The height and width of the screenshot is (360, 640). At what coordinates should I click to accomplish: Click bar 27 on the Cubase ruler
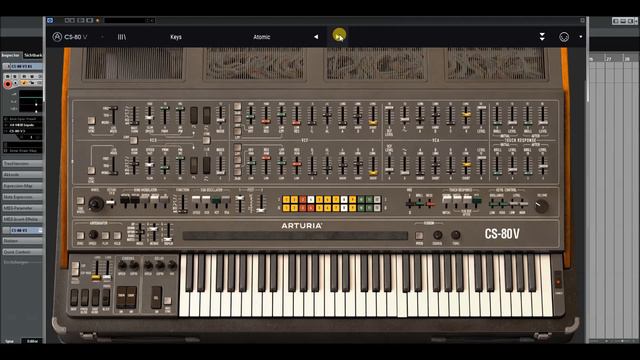tap(609, 59)
